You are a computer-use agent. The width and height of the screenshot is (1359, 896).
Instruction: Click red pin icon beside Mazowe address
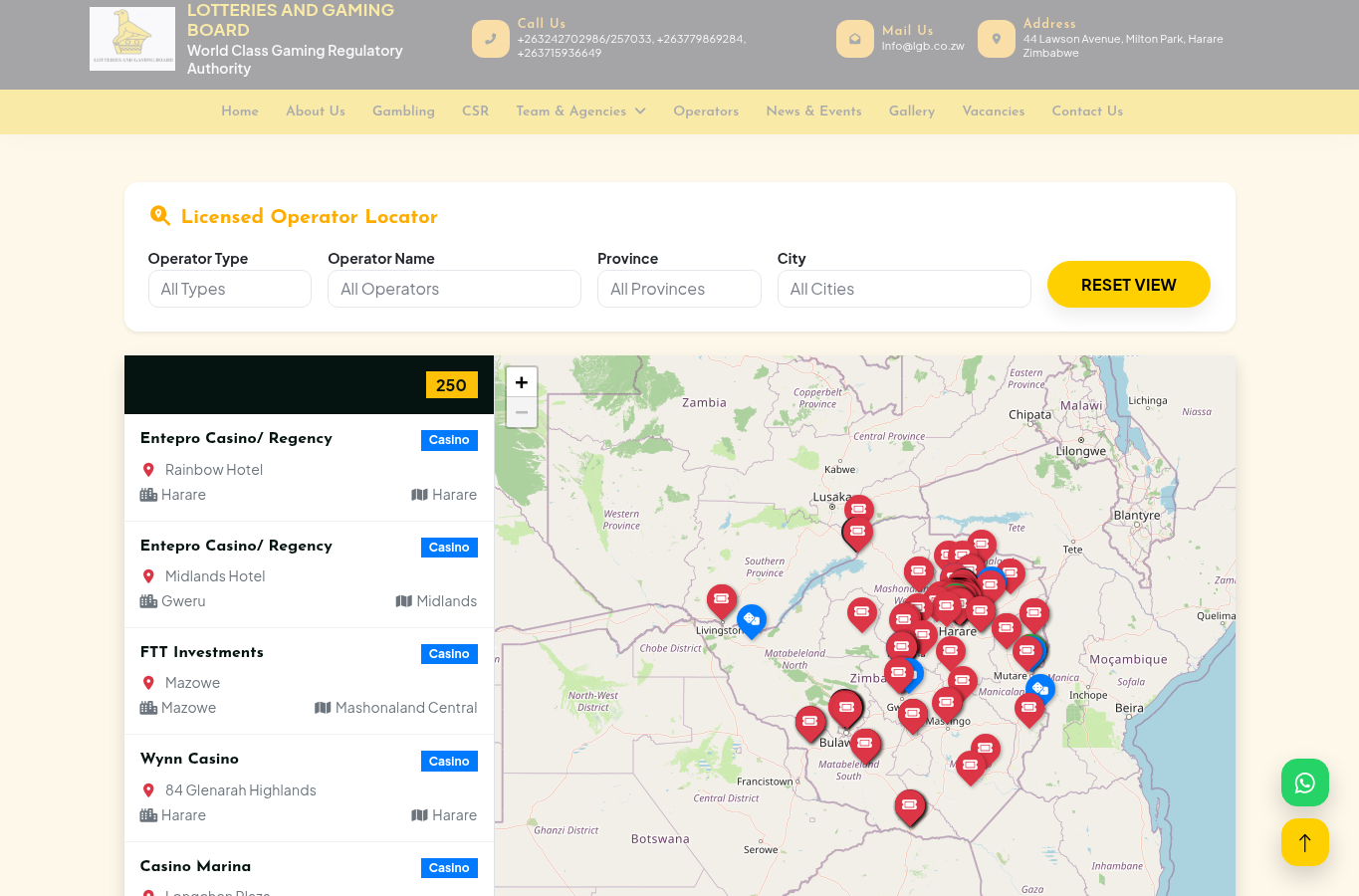click(148, 683)
